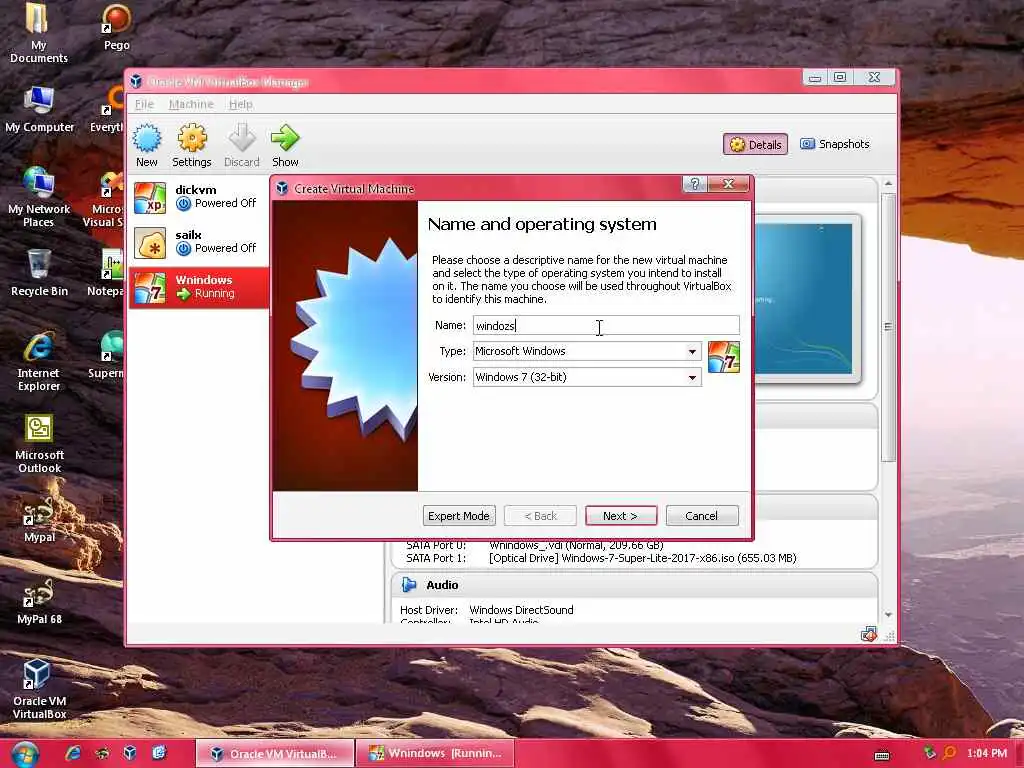The width and height of the screenshot is (1024, 768).
Task: Click the New virtual machine toolbar icon
Action: [x=147, y=145]
